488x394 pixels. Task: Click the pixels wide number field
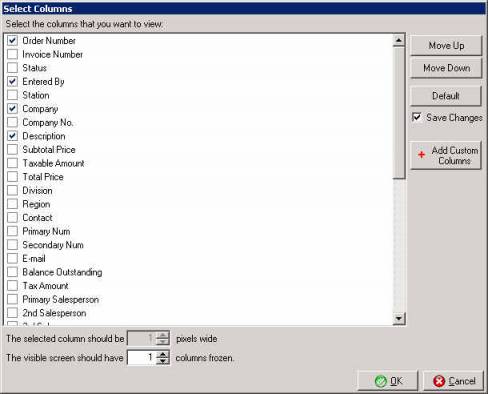(142, 339)
